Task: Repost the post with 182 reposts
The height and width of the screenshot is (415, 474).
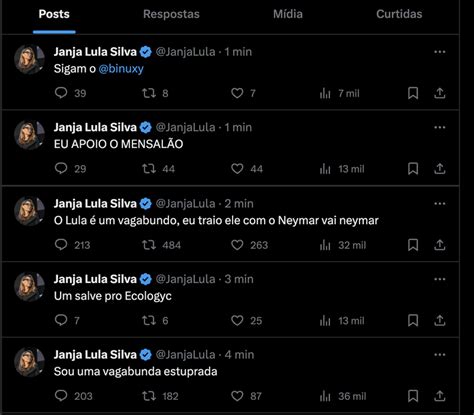Action: [x=149, y=396]
